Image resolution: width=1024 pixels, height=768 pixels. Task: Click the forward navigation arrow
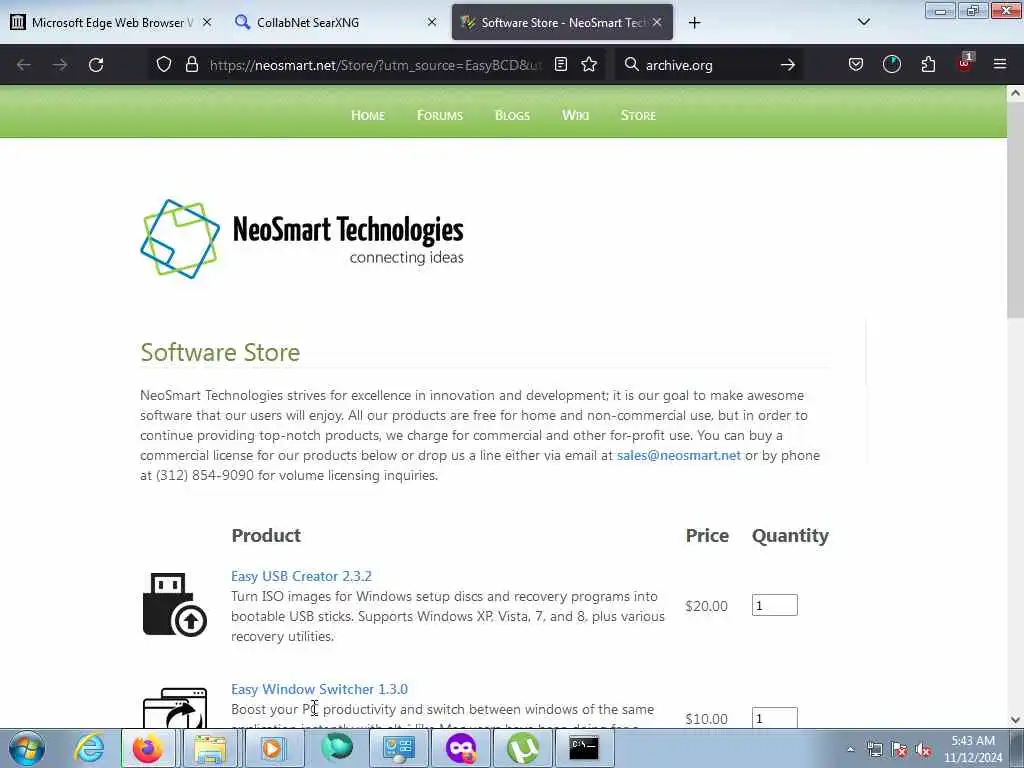59,65
